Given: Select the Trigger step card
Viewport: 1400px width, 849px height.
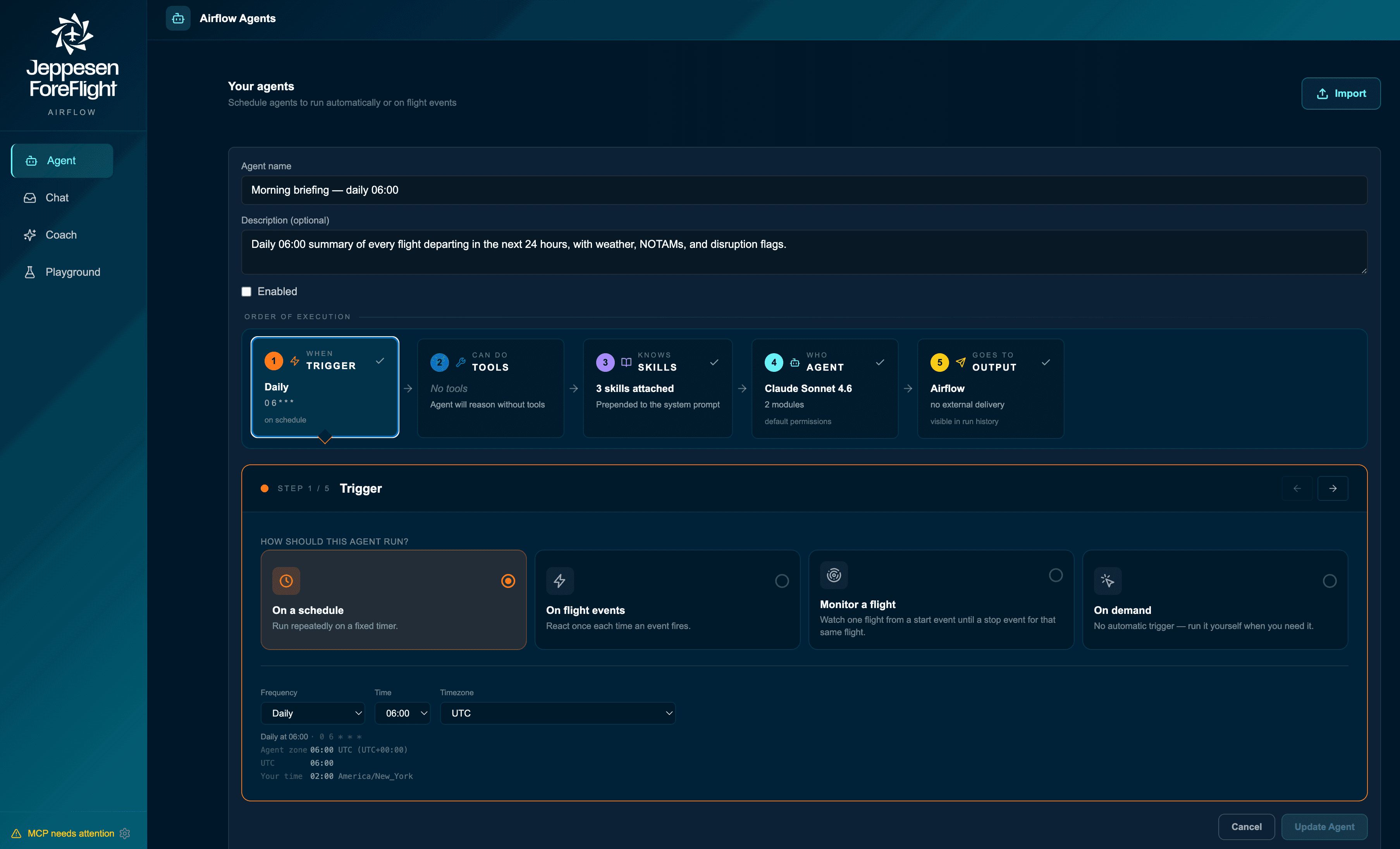Looking at the screenshot, I should click(x=325, y=387).
